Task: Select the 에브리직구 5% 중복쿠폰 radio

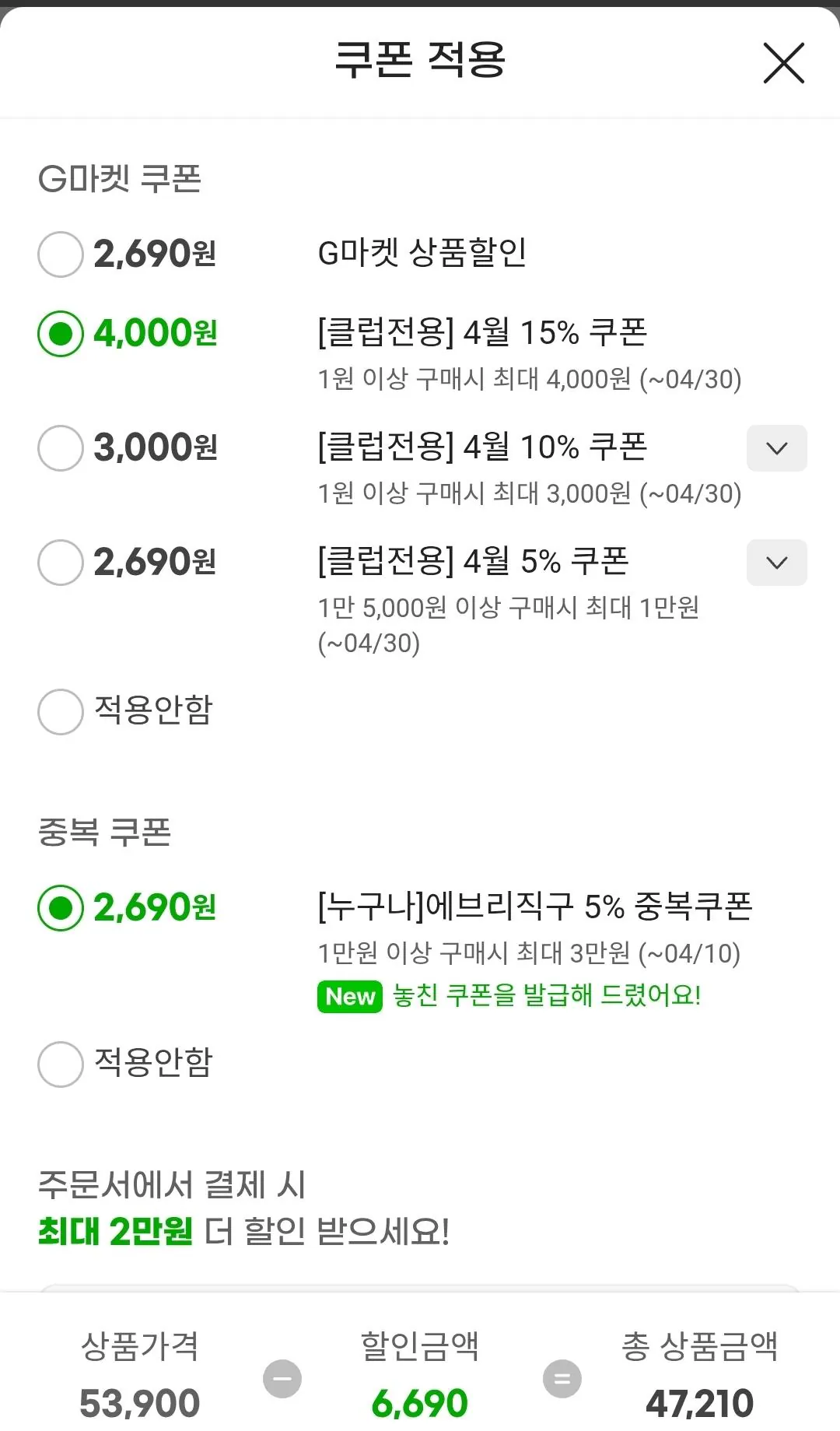Action: [x=61, y=908]
